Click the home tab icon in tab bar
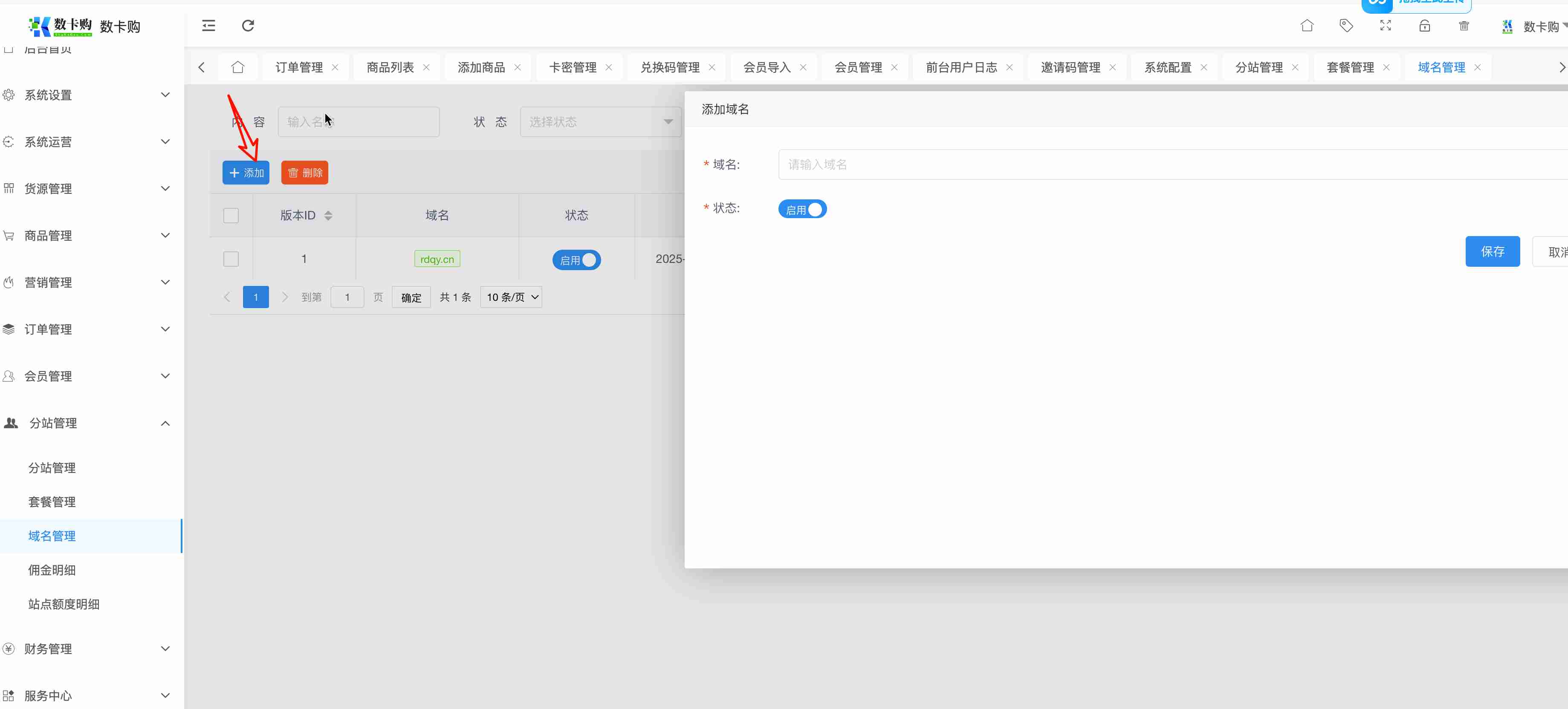This screenshot has height=709, width=1568. tap(238, 67)
